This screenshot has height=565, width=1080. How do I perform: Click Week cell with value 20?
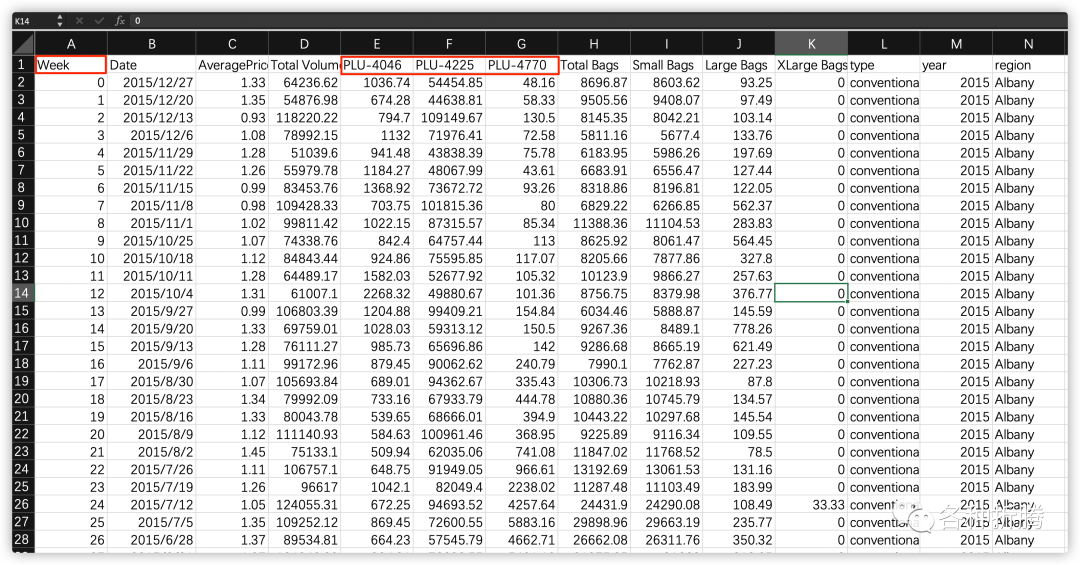tap(71, 434)
